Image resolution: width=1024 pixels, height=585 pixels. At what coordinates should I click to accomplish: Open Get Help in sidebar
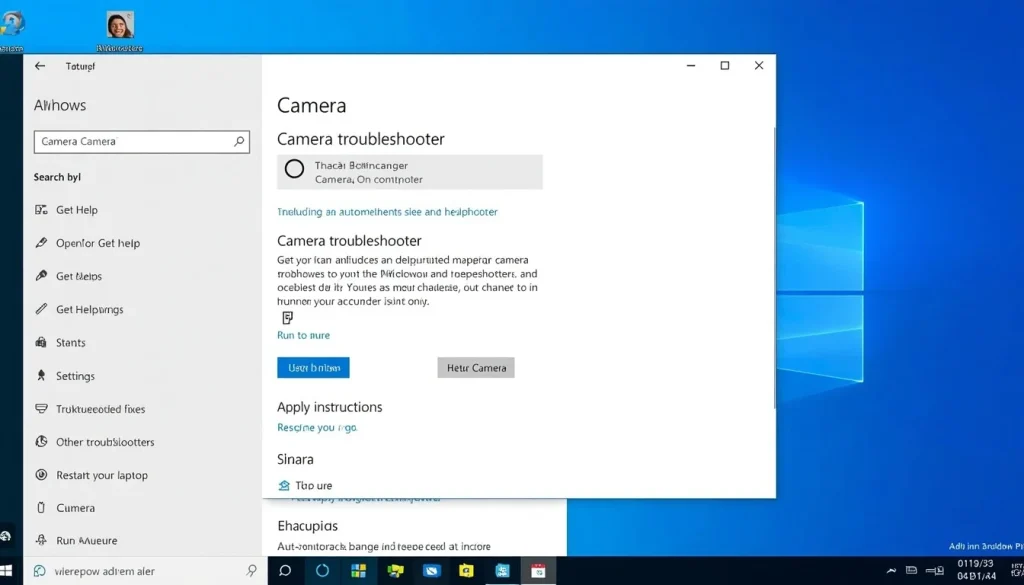(x=76, y=210)
